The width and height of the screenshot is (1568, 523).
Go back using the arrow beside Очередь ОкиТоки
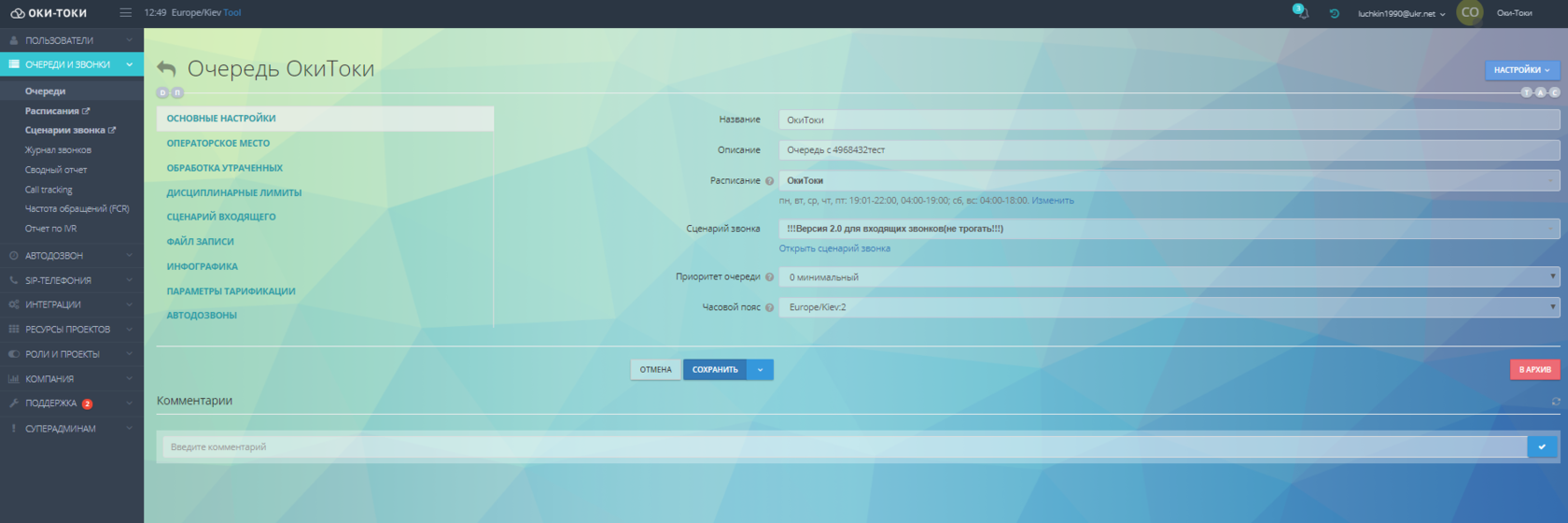pyautogui.click(x=166, y=68)
